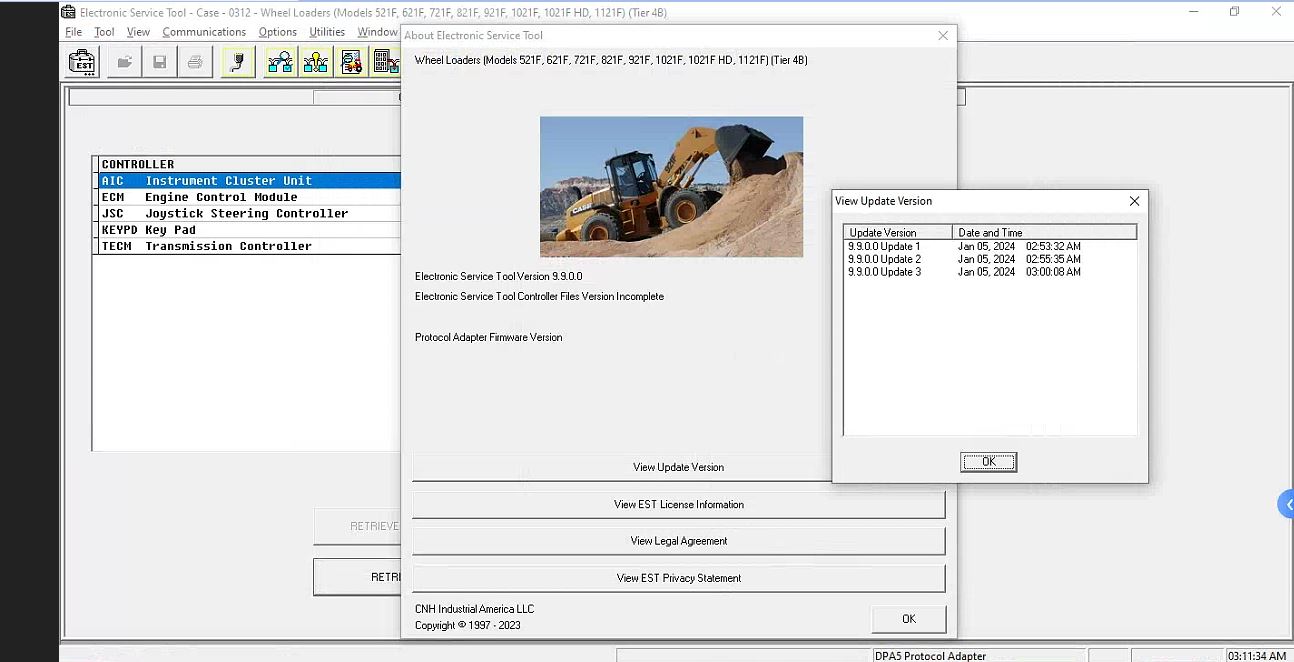Select the 9.9.0.0 Update 2 row

(990, 259)
